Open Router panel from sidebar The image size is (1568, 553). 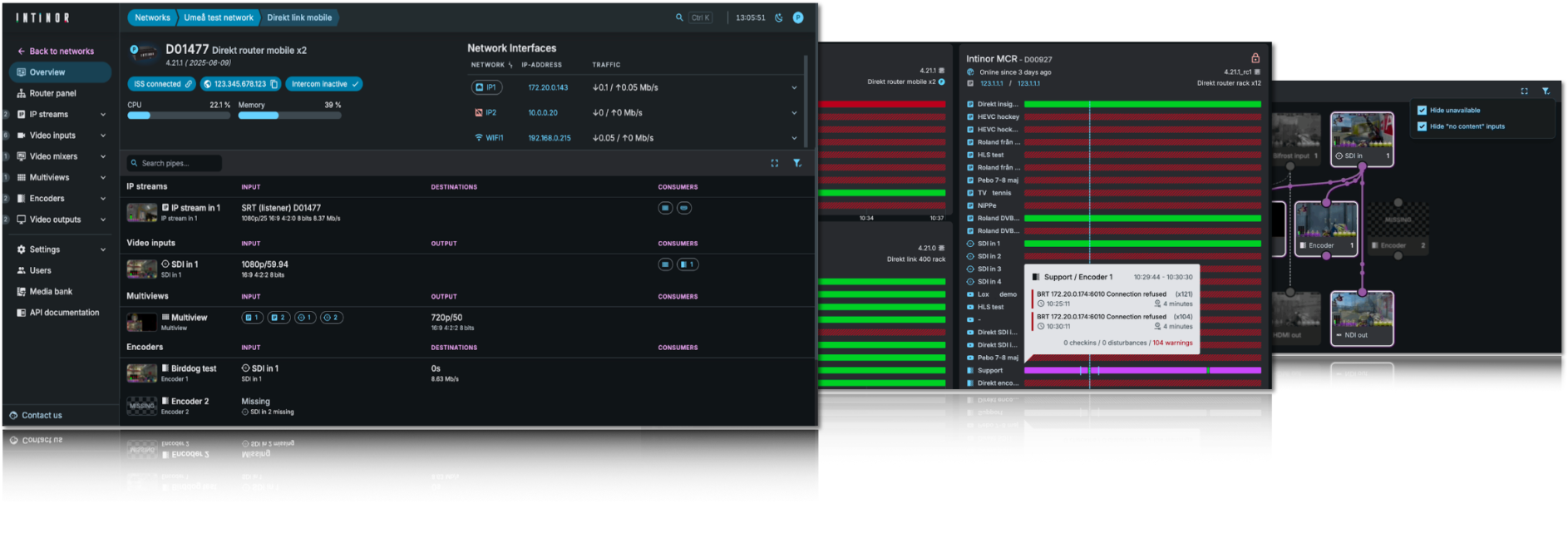pos(52,93)
